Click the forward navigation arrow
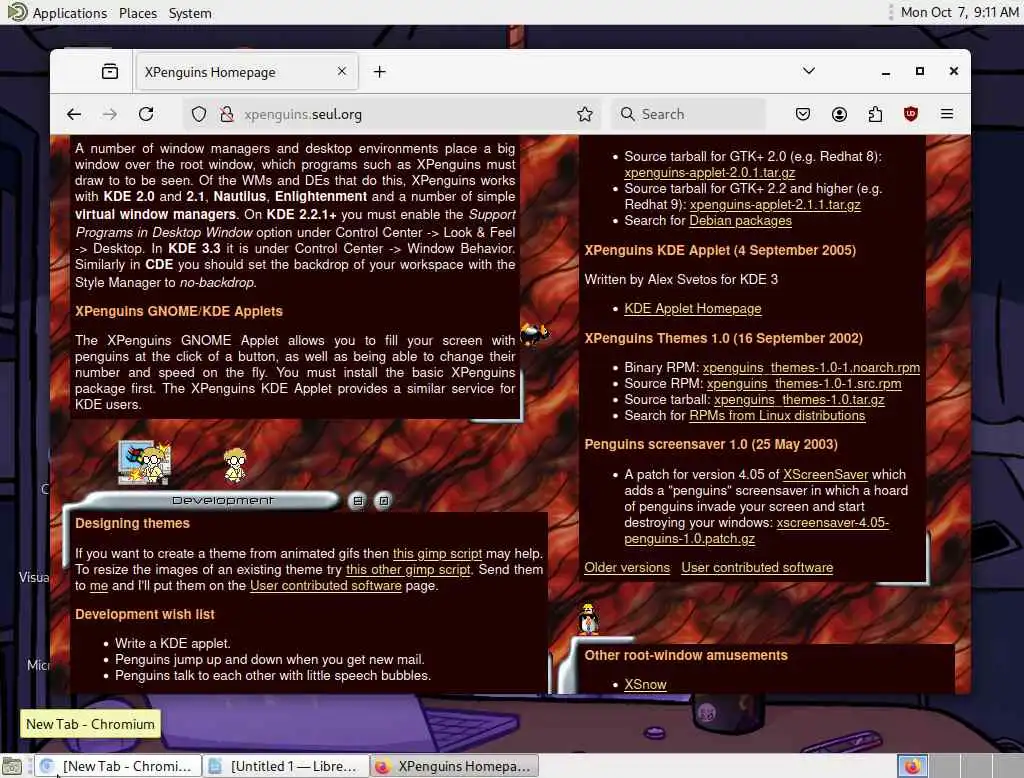This screenshot has height=778, width=1024. pos(110,114)
